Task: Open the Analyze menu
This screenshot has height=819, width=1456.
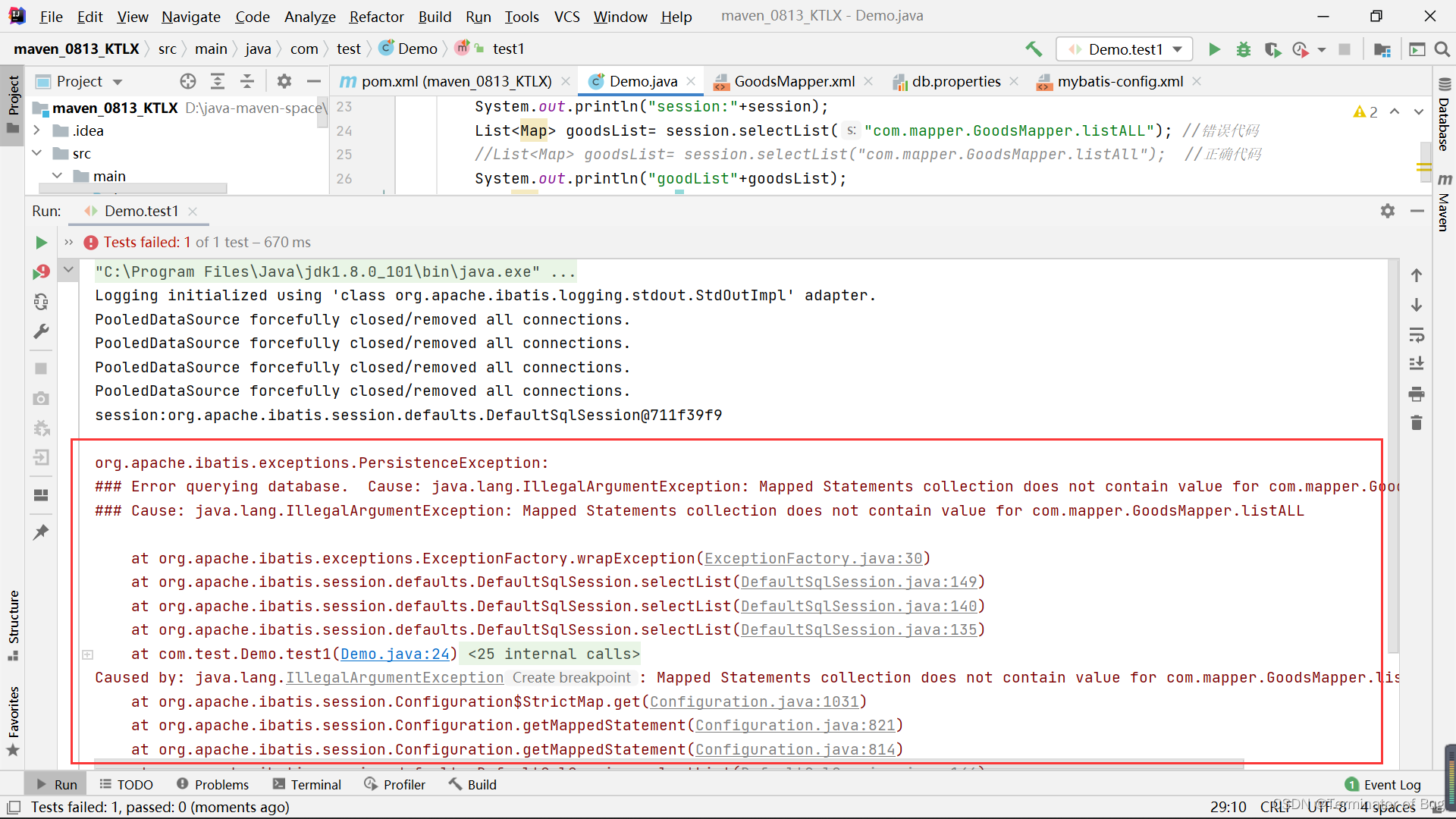Action: click(x=309, y=17)
